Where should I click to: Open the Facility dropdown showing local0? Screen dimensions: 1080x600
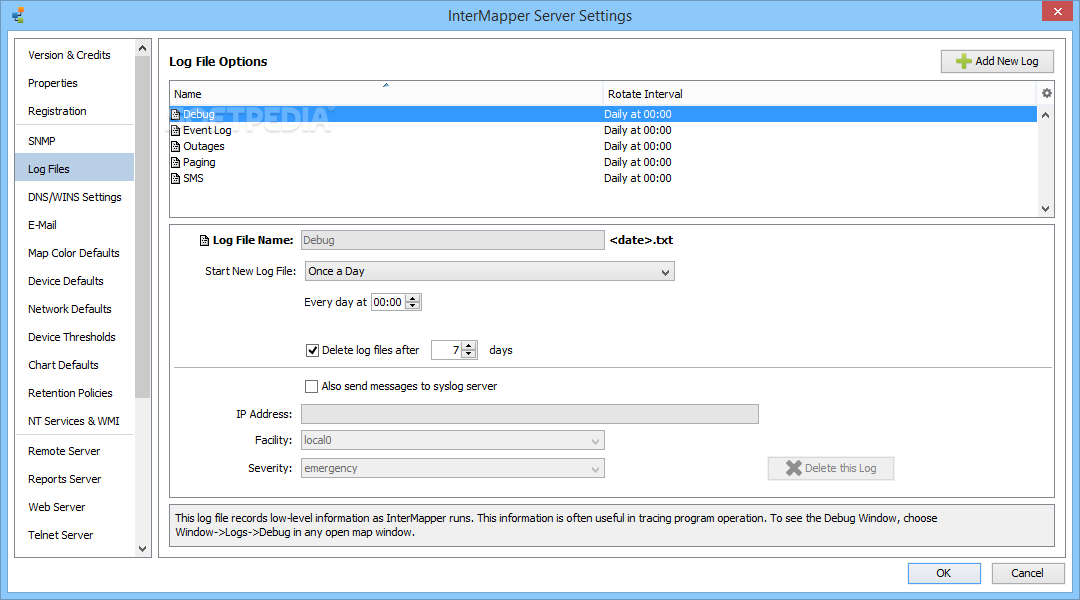453,440
